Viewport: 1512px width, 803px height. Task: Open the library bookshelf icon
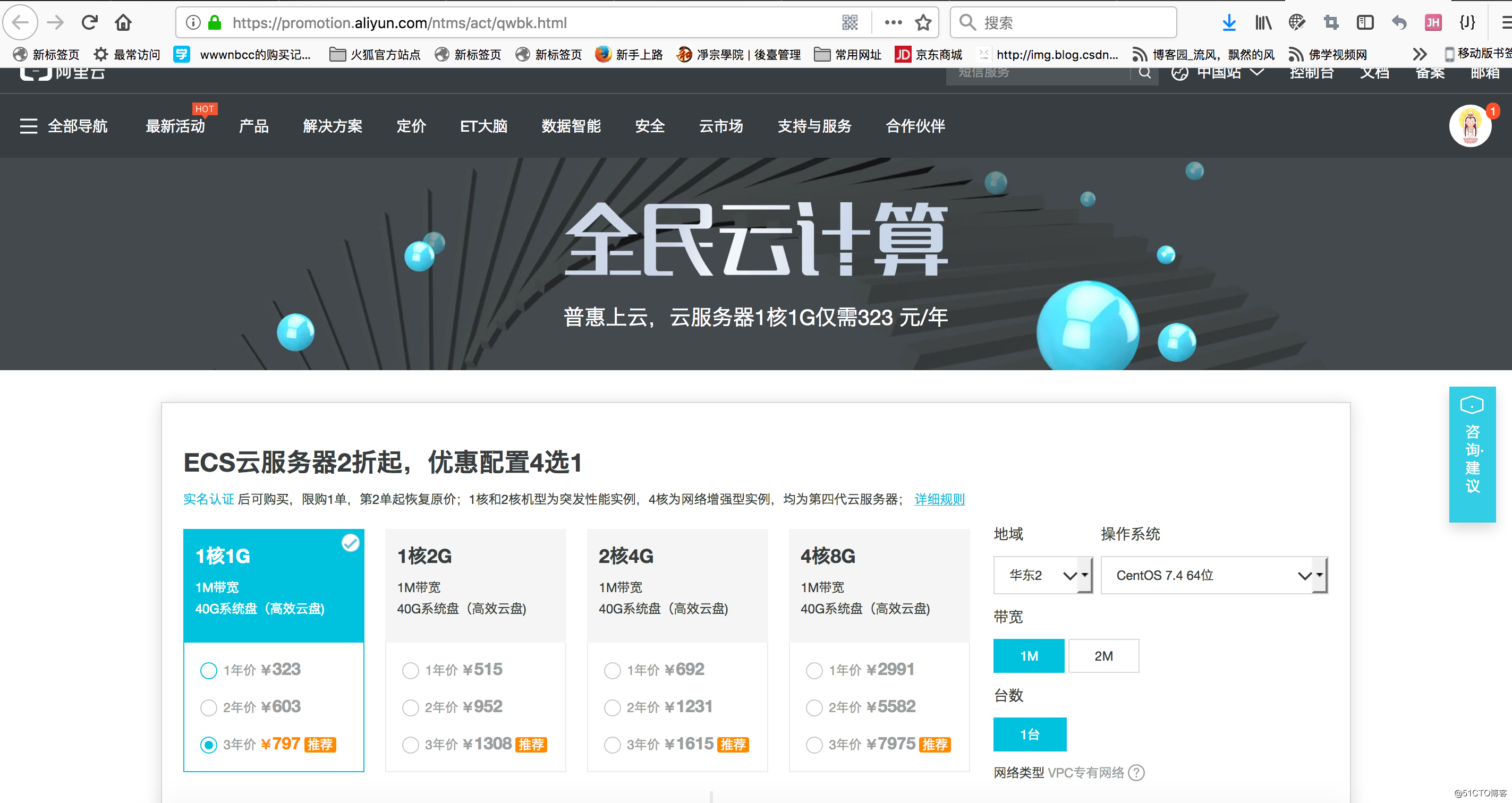pos(1263,23)
